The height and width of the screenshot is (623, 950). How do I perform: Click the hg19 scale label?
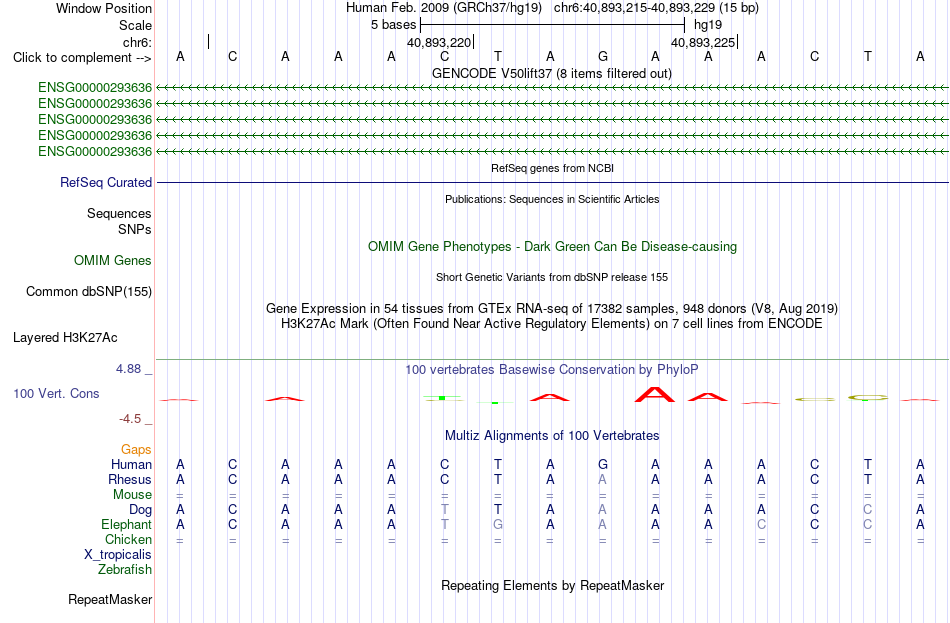coord(708,25)
